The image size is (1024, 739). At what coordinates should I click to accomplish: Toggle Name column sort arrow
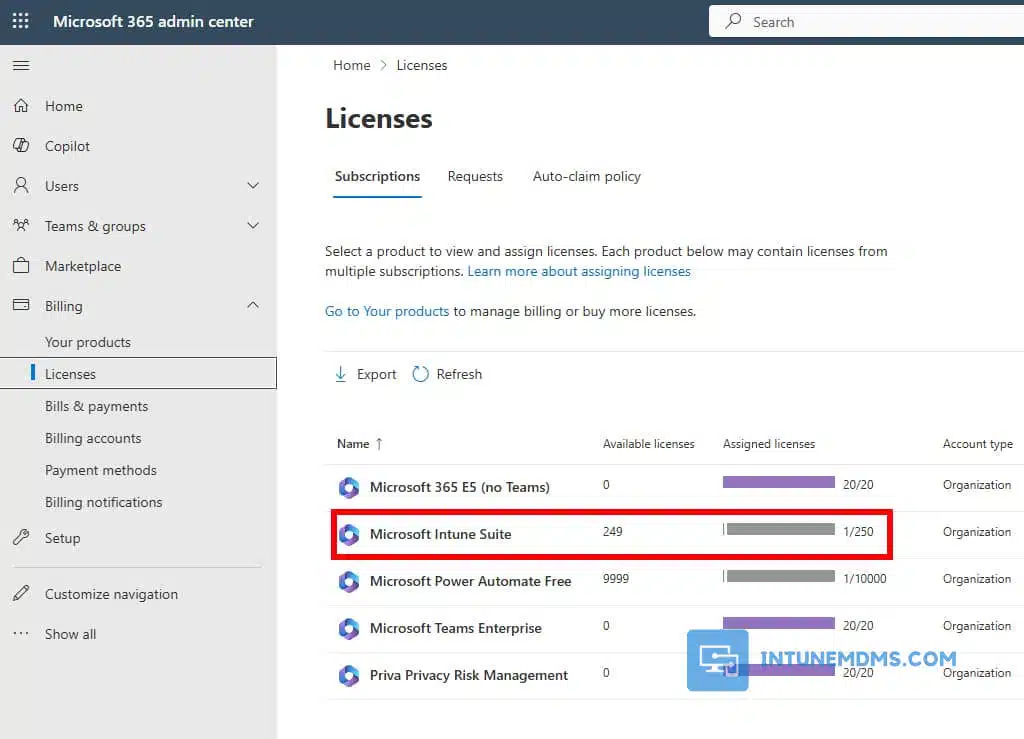(x=379, y=444)
